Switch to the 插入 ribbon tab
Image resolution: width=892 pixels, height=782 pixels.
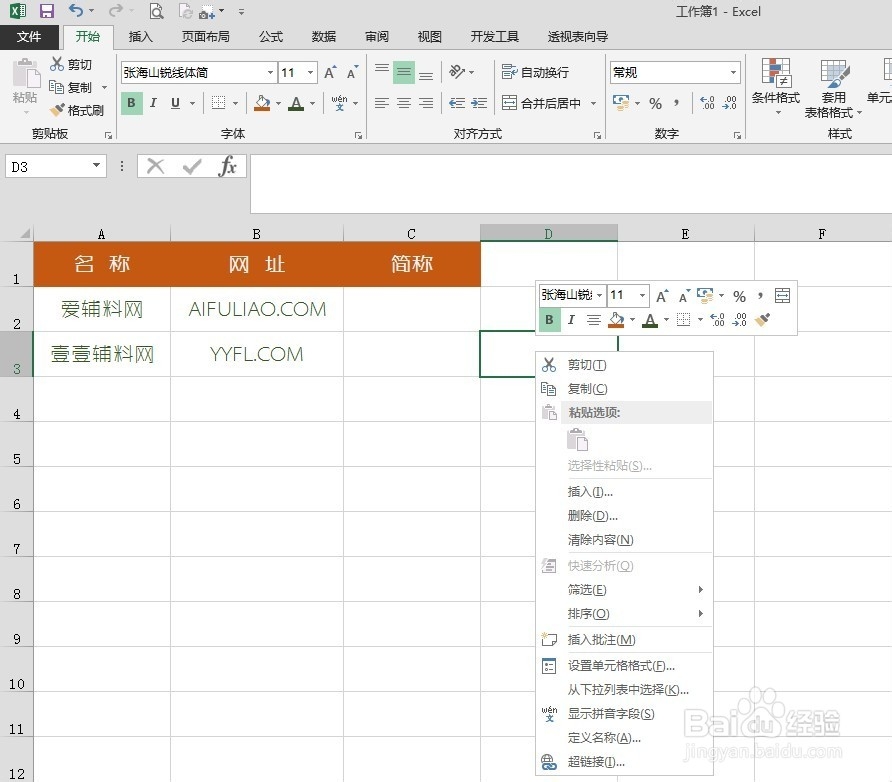(141, 37)
